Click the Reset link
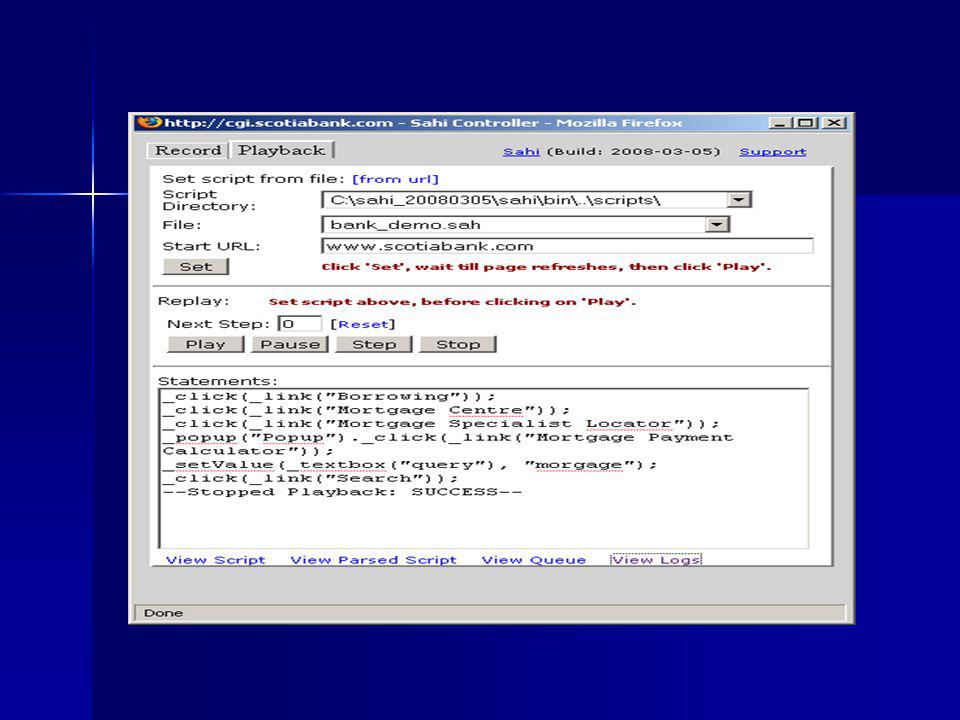This screenshot has height=720, width=960. click(x=363, y=324)
